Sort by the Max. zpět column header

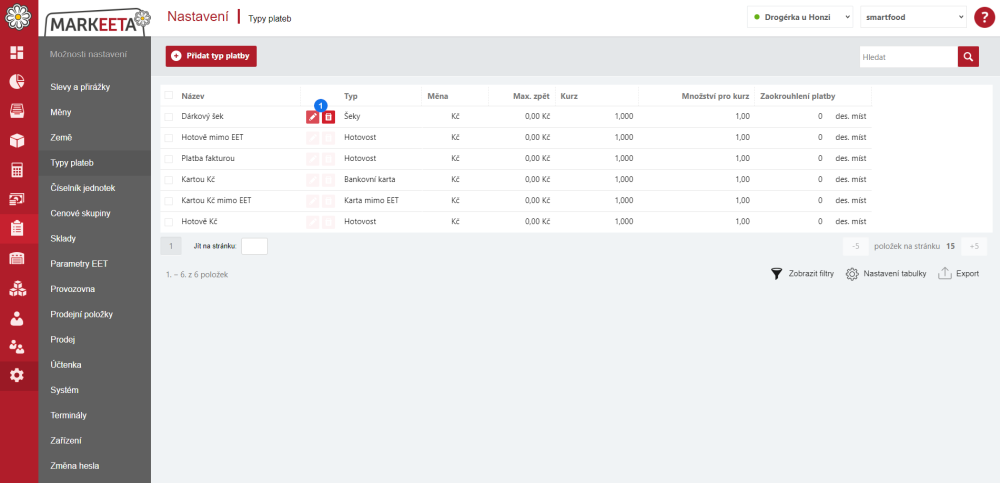coord(531,96)
